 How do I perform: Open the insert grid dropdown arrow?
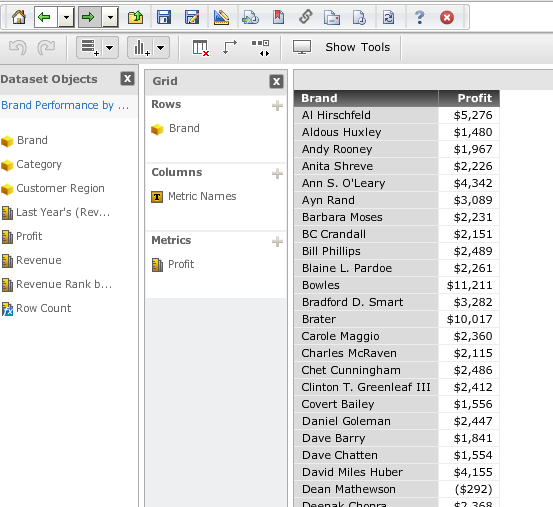coord(110,47)
